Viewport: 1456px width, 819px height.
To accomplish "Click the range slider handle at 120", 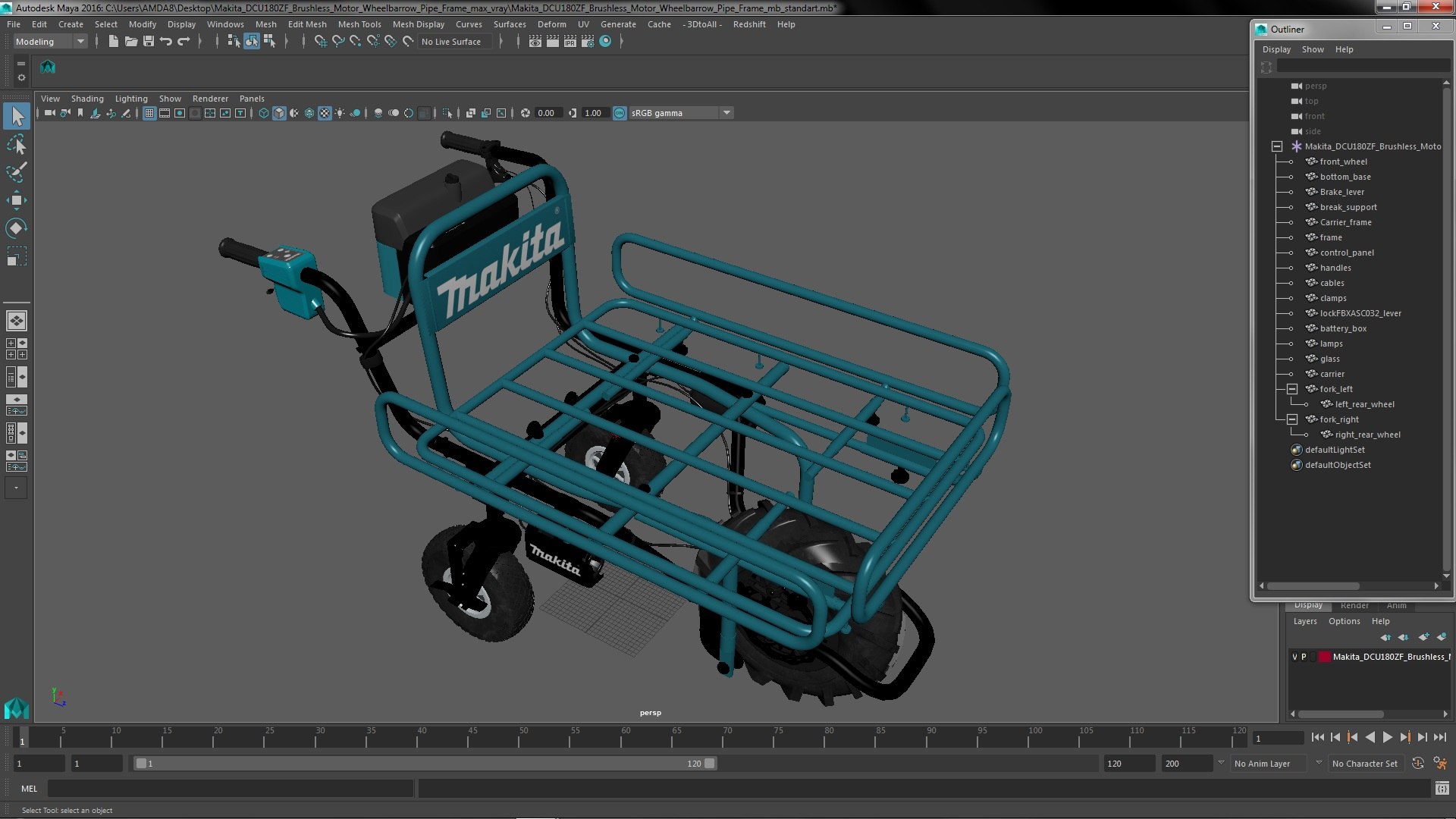I will [x=709, y=764].
